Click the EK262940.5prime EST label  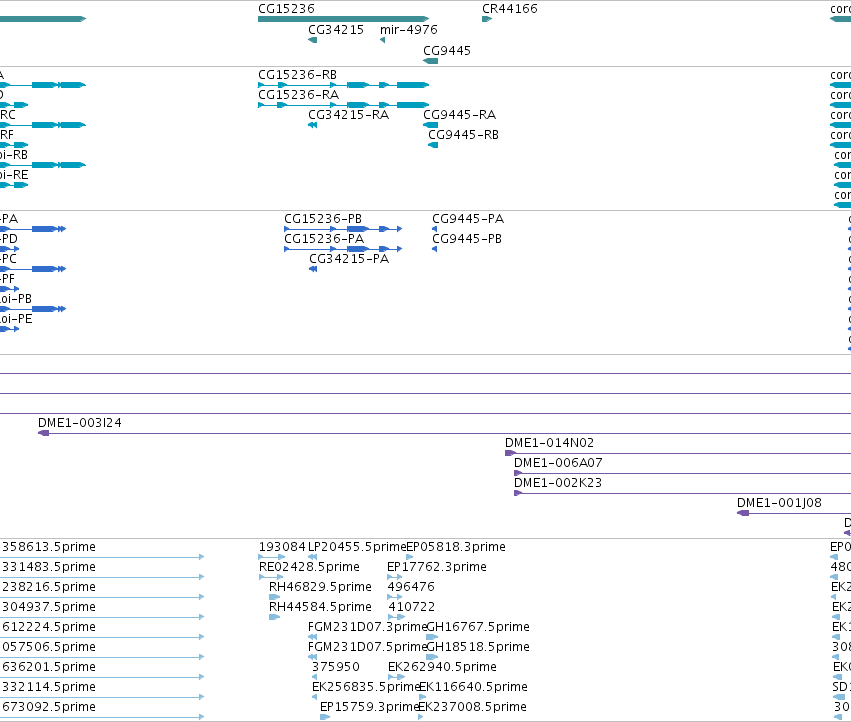coord(442,667)
